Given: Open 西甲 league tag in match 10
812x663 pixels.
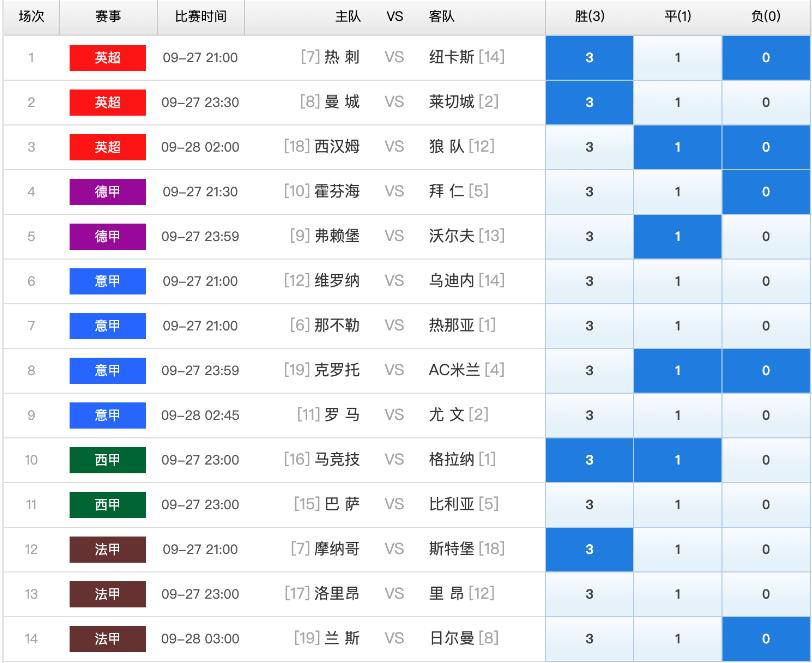Looking at the screenshot, I should point(108,460).
